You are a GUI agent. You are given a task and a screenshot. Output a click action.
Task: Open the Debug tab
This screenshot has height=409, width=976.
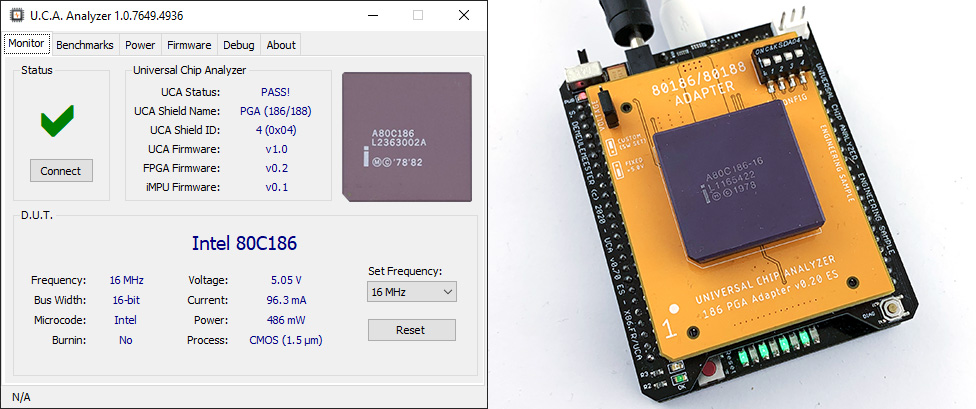(238, 45)
